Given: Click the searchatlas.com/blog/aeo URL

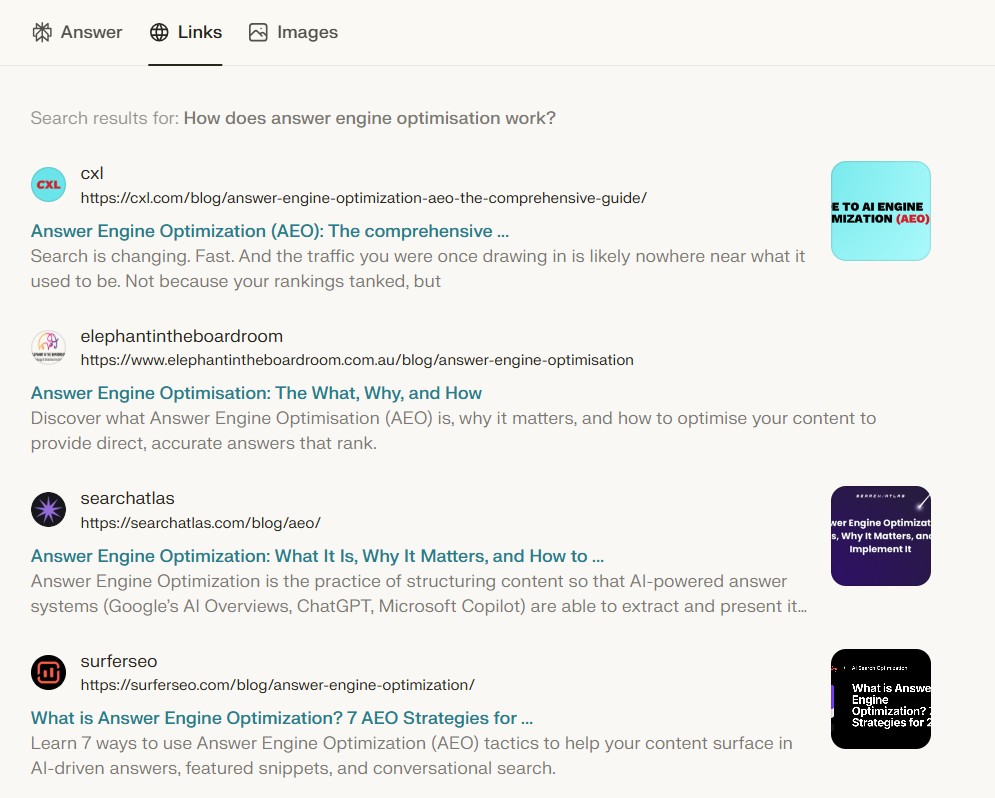Looking at the screenshot, I should tap(200, 523).
